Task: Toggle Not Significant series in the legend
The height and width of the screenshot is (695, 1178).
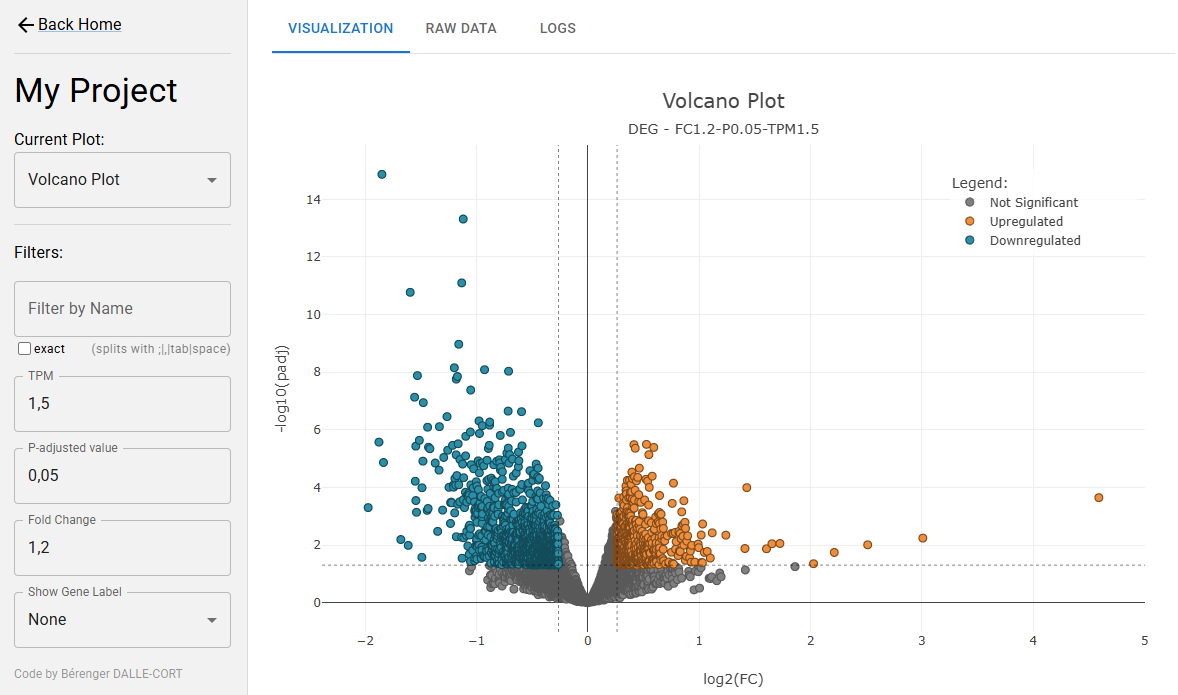Action: tap(1033, 202)
